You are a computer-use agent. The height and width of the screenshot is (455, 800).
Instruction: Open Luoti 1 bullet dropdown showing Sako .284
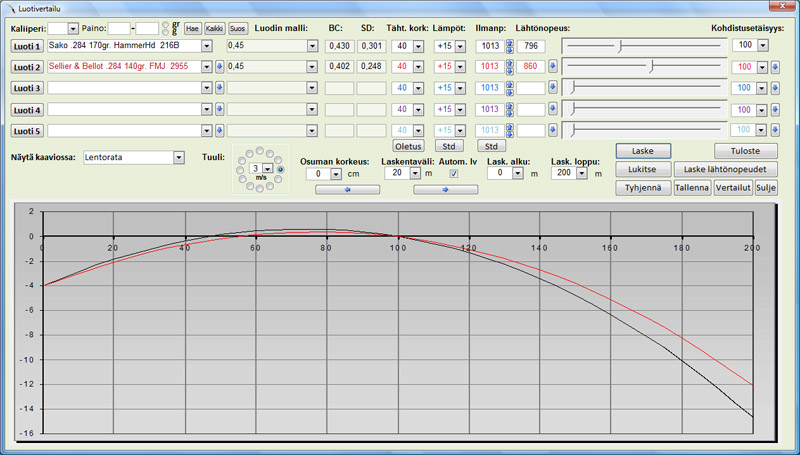click(x=206, y=46)
